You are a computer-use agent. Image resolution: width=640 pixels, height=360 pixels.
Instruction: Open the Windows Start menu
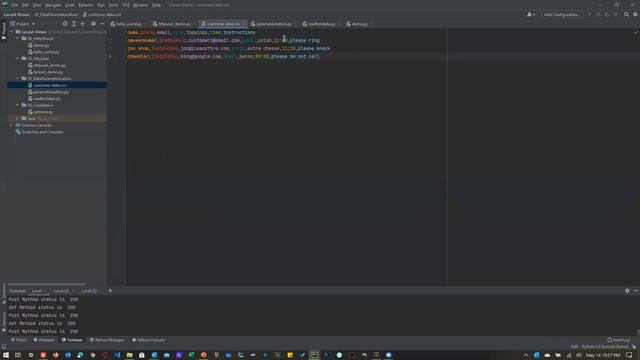(6, 355)
